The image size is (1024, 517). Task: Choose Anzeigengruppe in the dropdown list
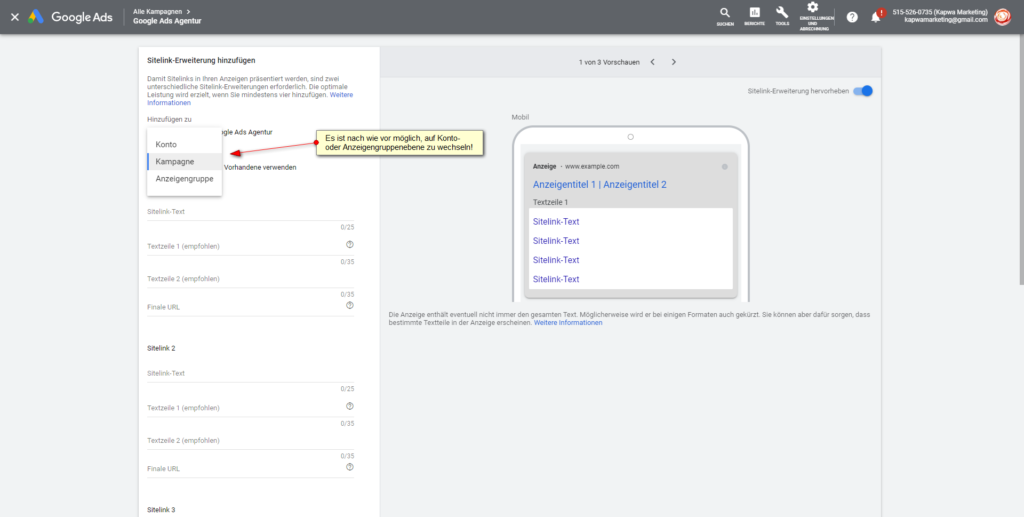pyautogui.click(x=184, y=178)
